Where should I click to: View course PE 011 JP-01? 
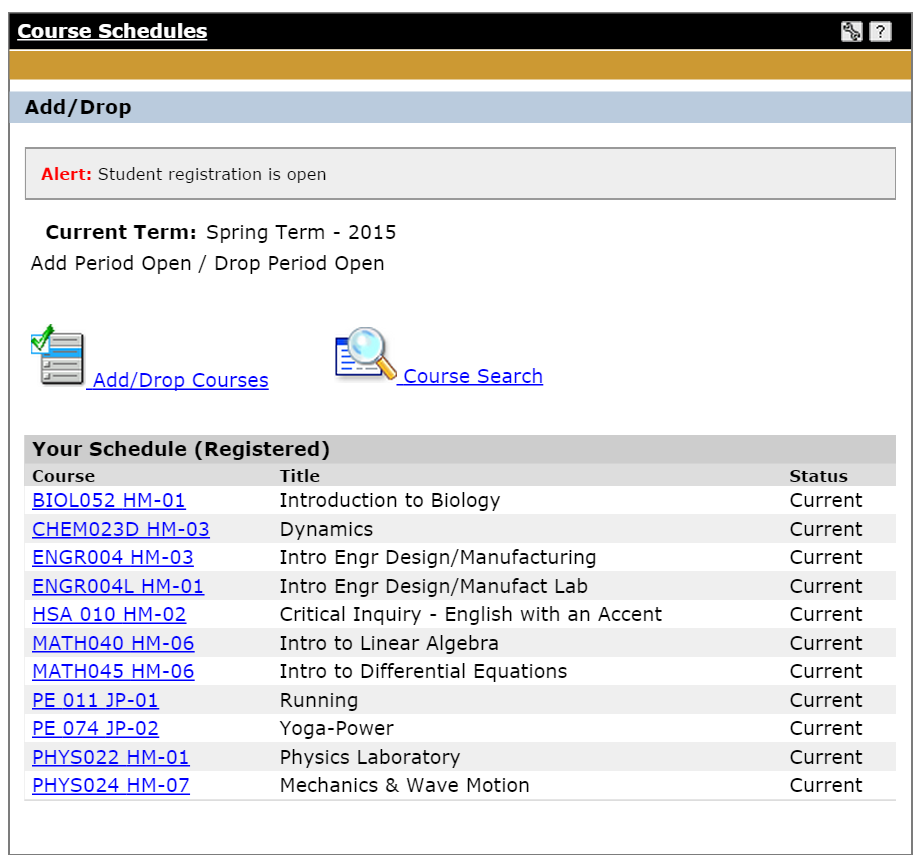(x=95, y=701)
